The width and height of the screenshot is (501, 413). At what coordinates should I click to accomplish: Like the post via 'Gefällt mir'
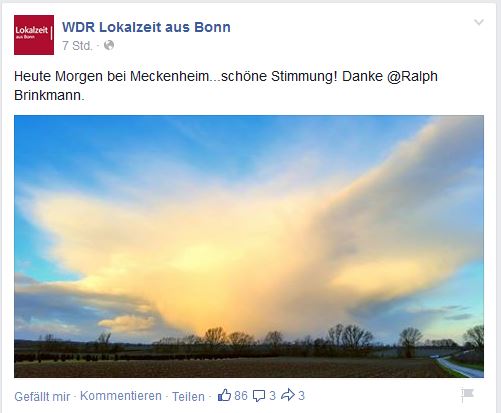pos(42,396)
